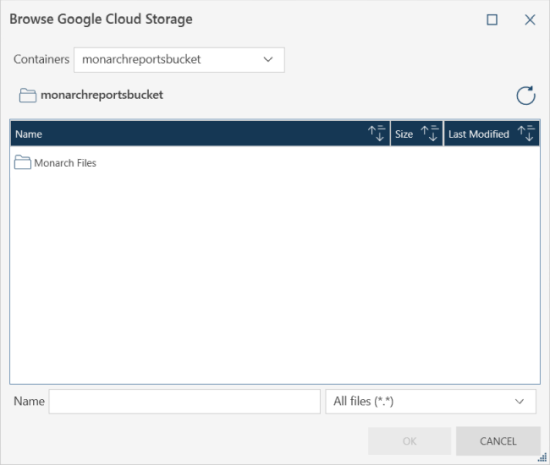Screen dimensions: 550x465
Task: Select the Monarch Files row text
Action: click(65, 163)
